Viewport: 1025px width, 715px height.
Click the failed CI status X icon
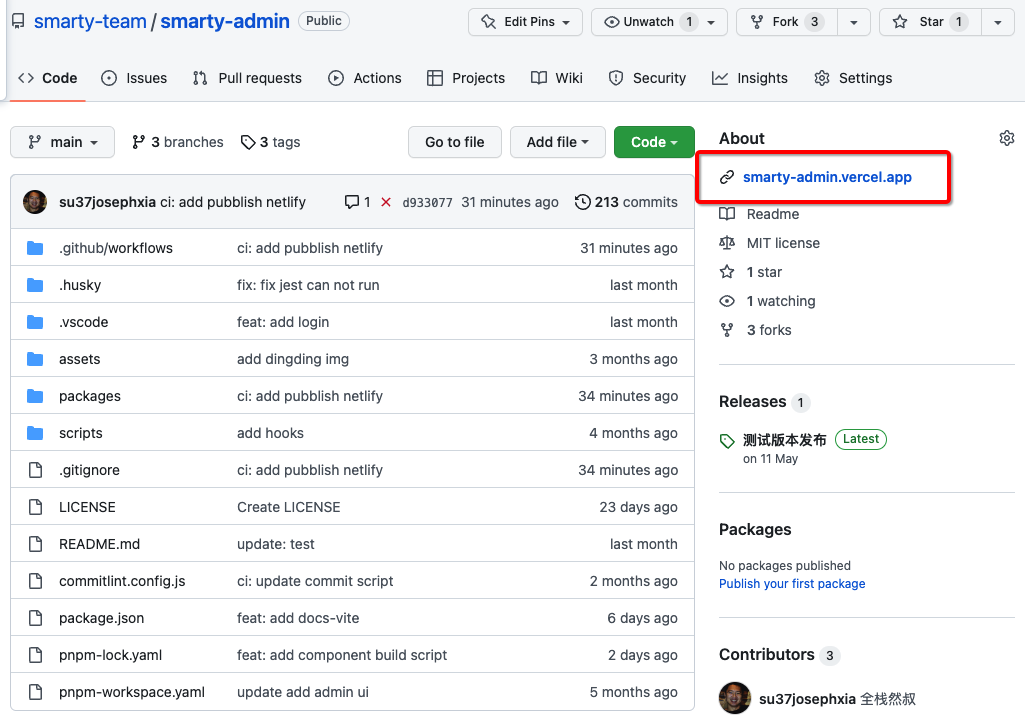pyautogui.click(x=385, y=202)
